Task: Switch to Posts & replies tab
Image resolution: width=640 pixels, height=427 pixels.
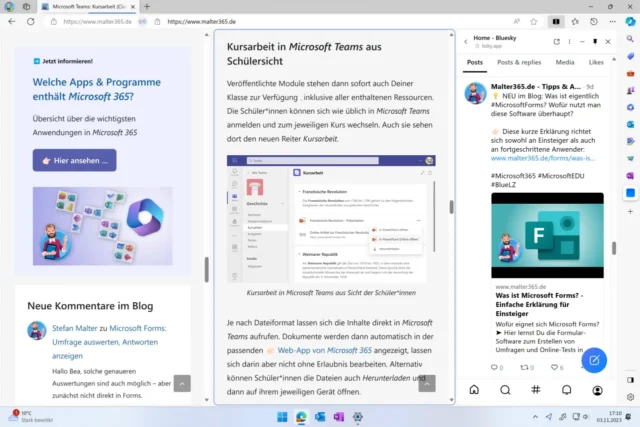Action: tap(519, 62)
